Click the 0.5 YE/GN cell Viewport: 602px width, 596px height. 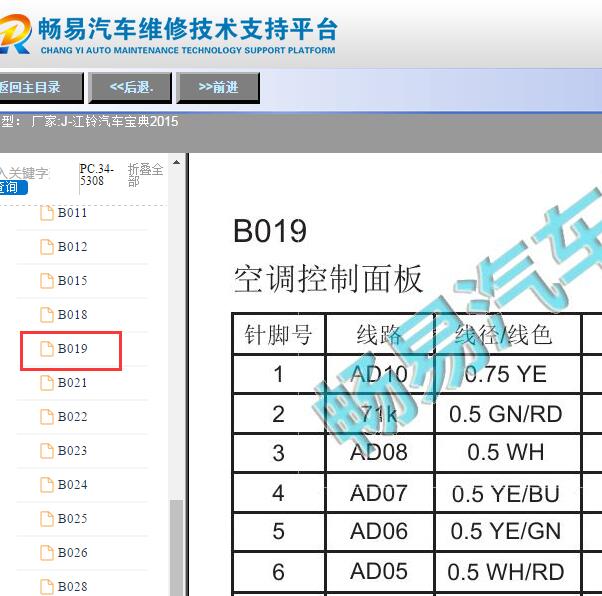pyautogui.click(x=506, y=531)
